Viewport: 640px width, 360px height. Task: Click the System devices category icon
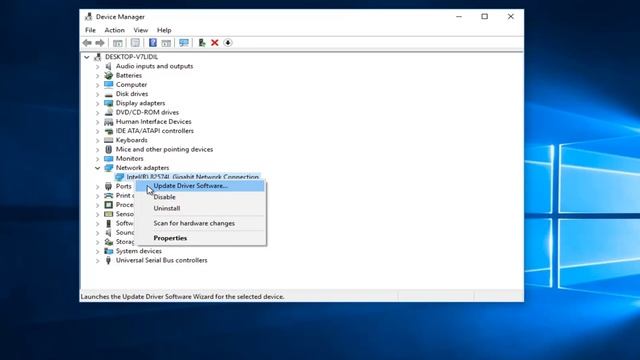coord(108,251)
